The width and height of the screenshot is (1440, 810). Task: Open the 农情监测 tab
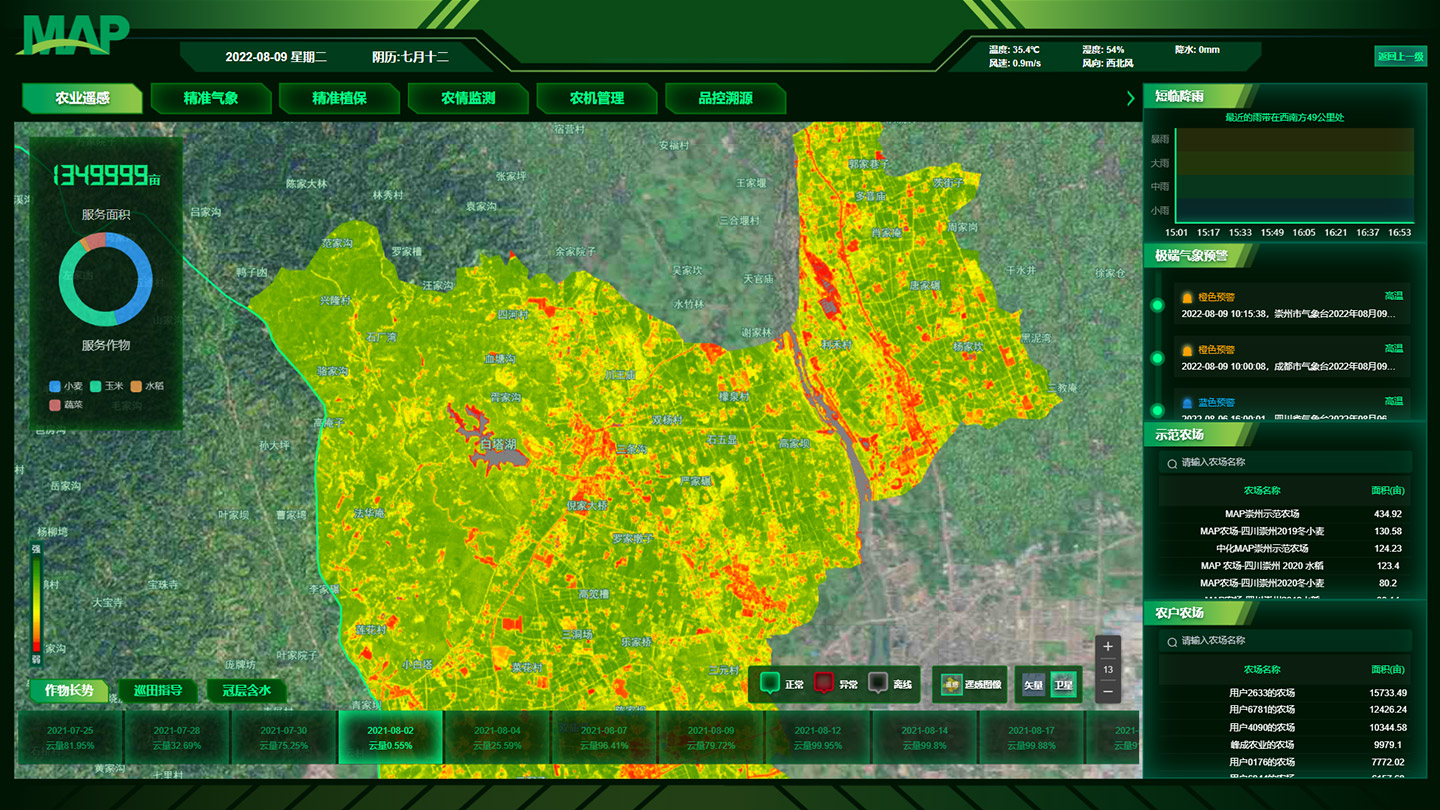point(468,98)
